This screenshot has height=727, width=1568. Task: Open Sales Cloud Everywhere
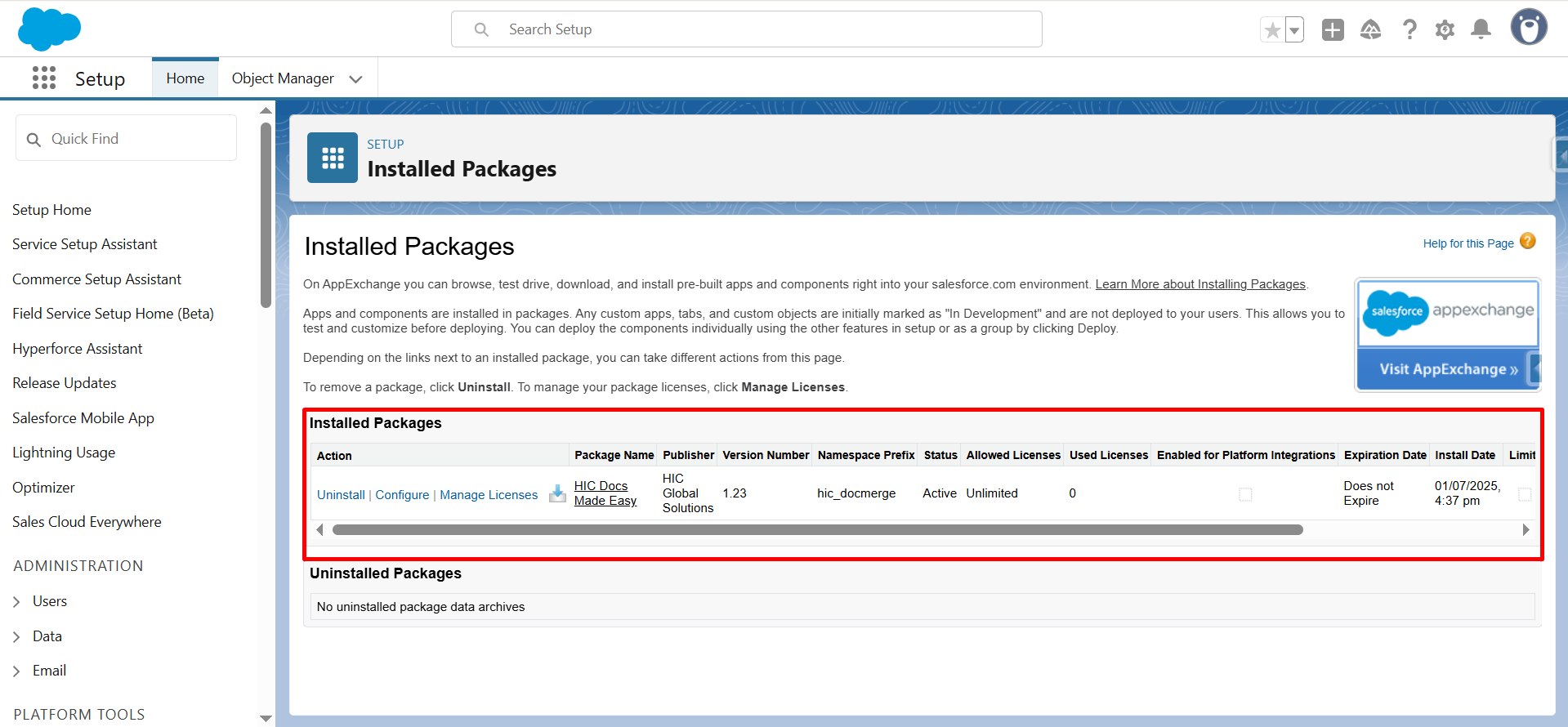click(87, 522)
